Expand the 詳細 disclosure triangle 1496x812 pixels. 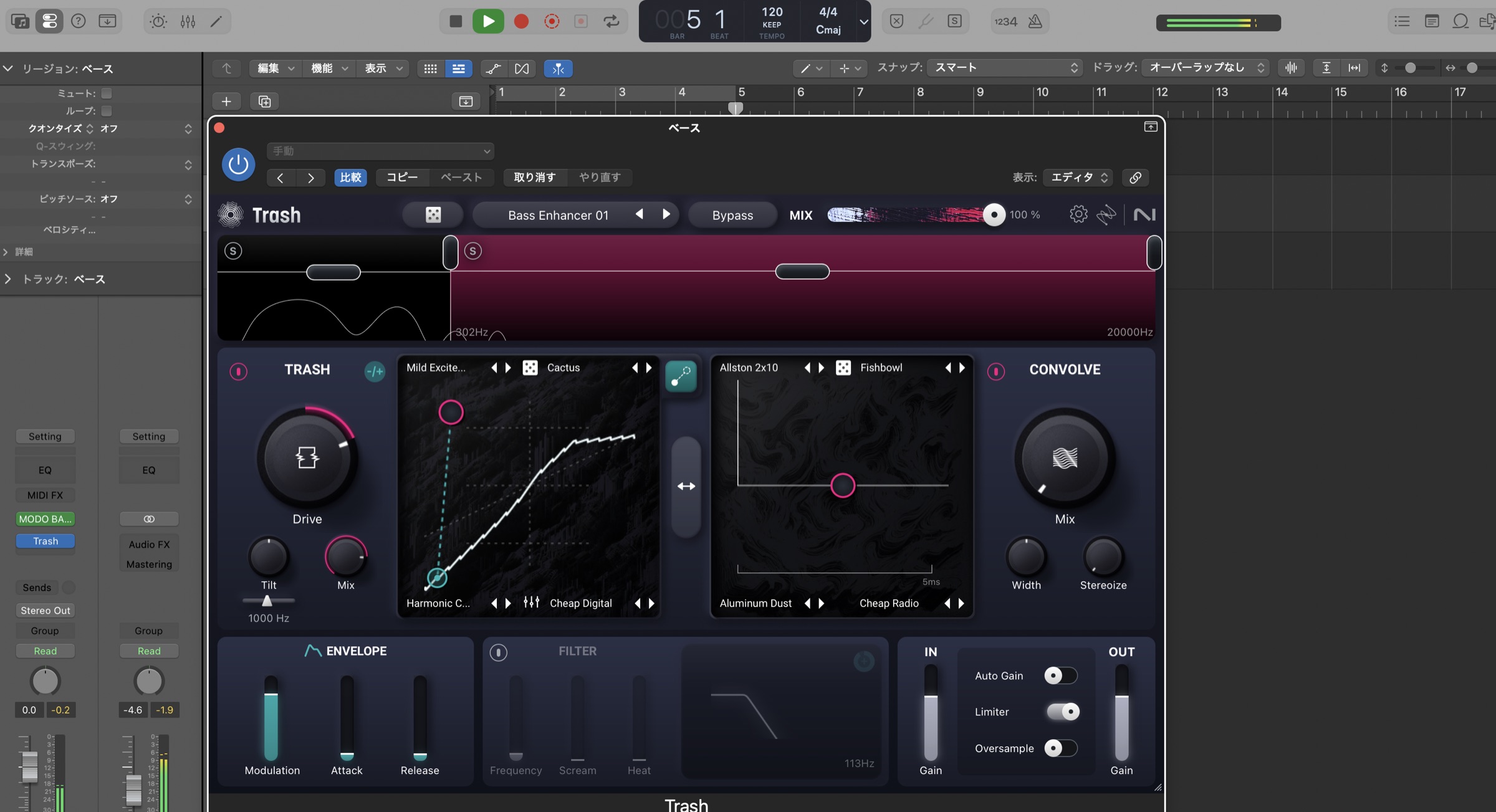(x=6, y=252)
